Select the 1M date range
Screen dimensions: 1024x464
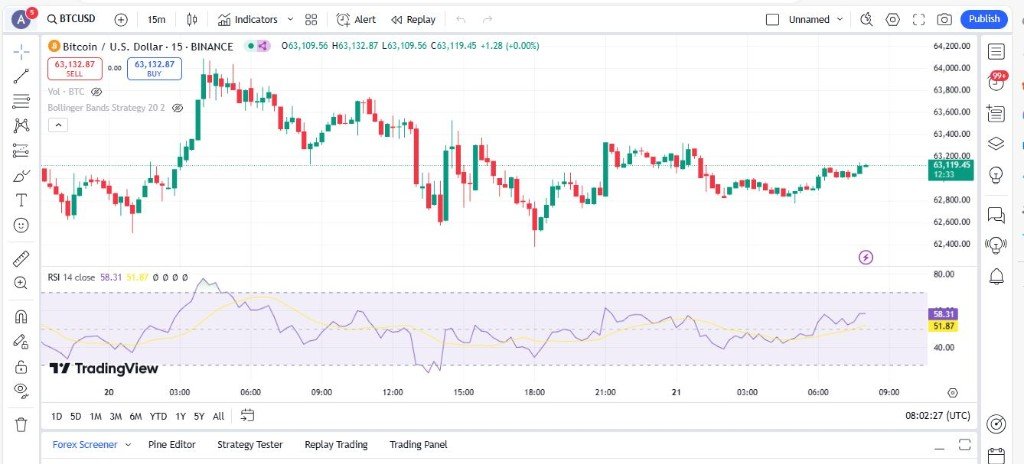[95, 416]
